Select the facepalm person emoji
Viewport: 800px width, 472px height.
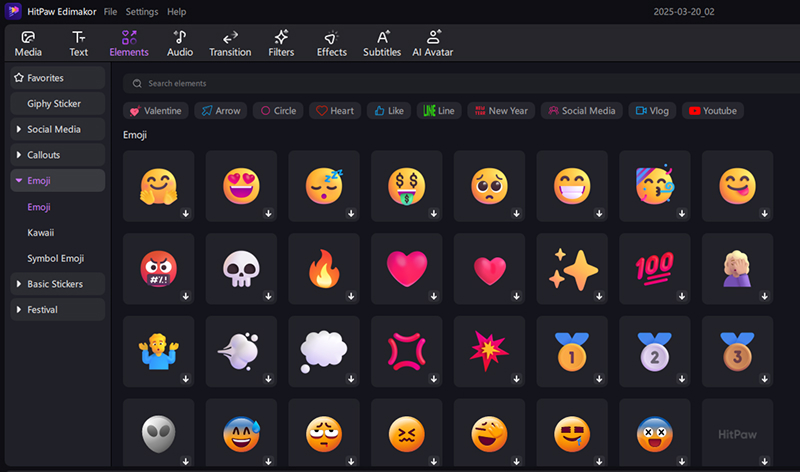tap(737, 268)
